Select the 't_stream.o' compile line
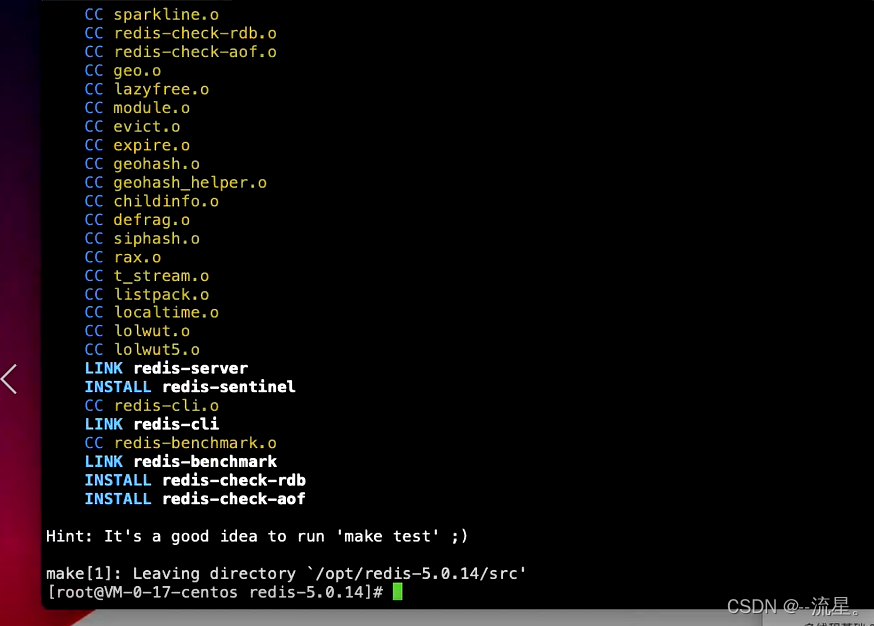 147,276
